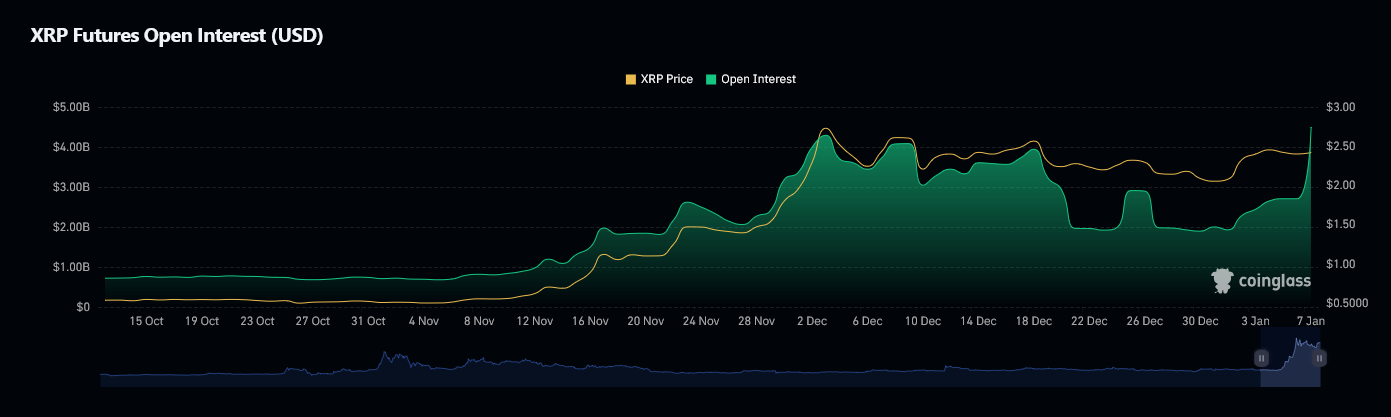This screenshot has width=1391, height=417.
Task: Click the 14 Dec date label
Action: [979, 321]
